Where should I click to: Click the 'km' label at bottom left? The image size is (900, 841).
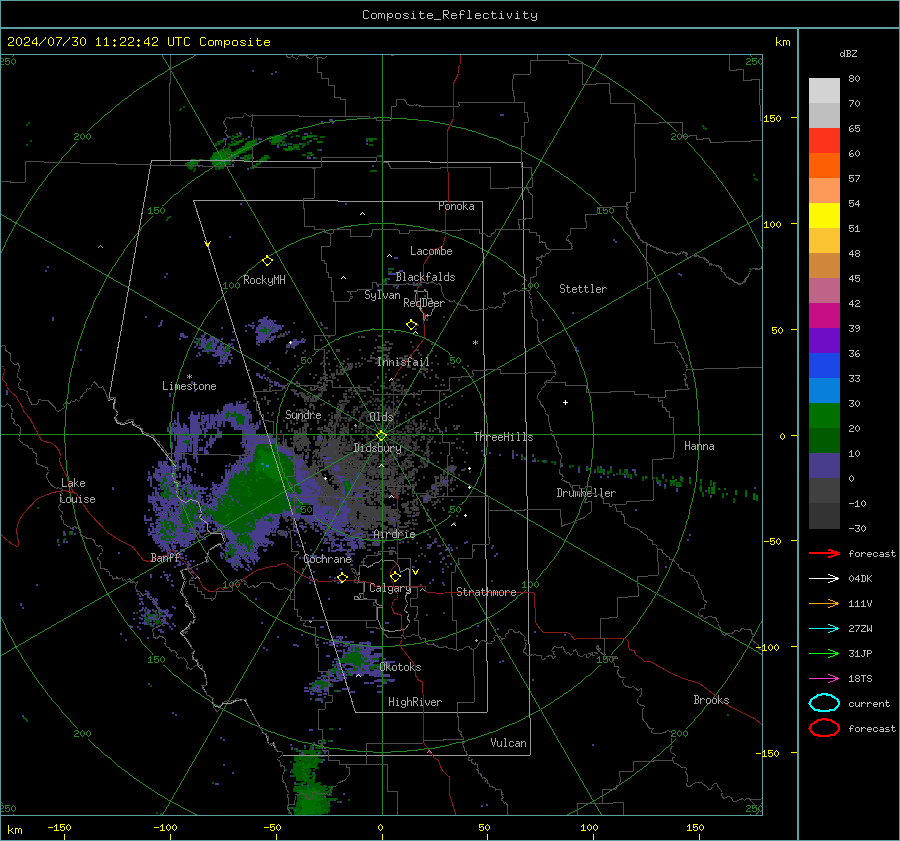tap(14, 830)
